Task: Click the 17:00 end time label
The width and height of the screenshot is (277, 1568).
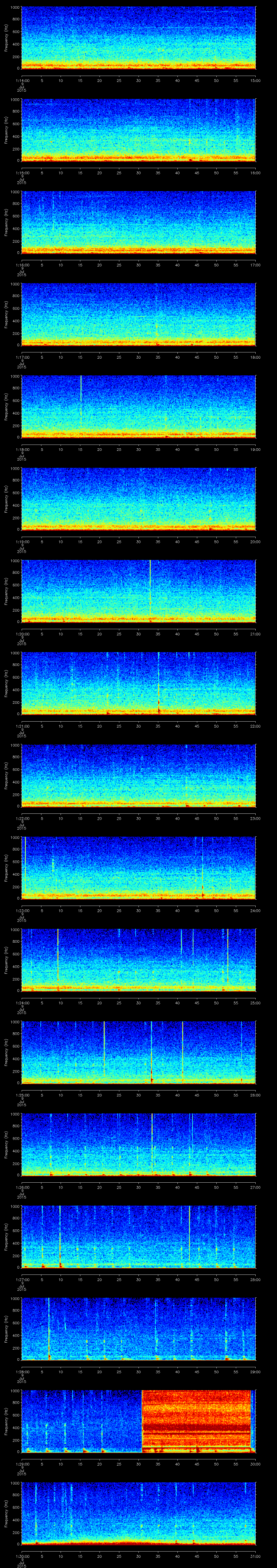Action: tap(256, 265)
